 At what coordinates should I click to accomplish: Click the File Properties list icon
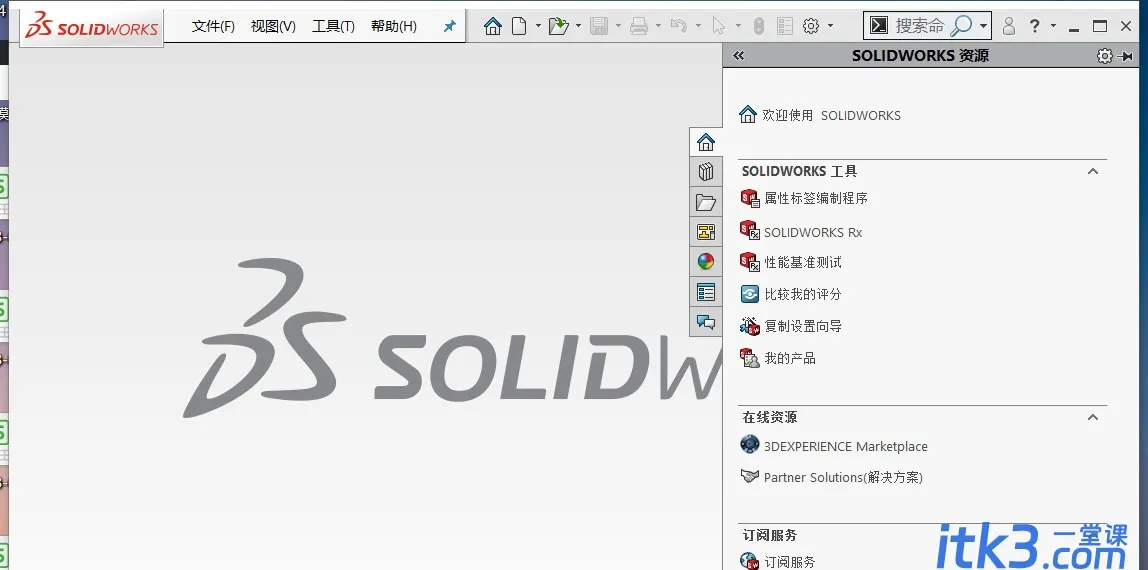click(785, 26)
